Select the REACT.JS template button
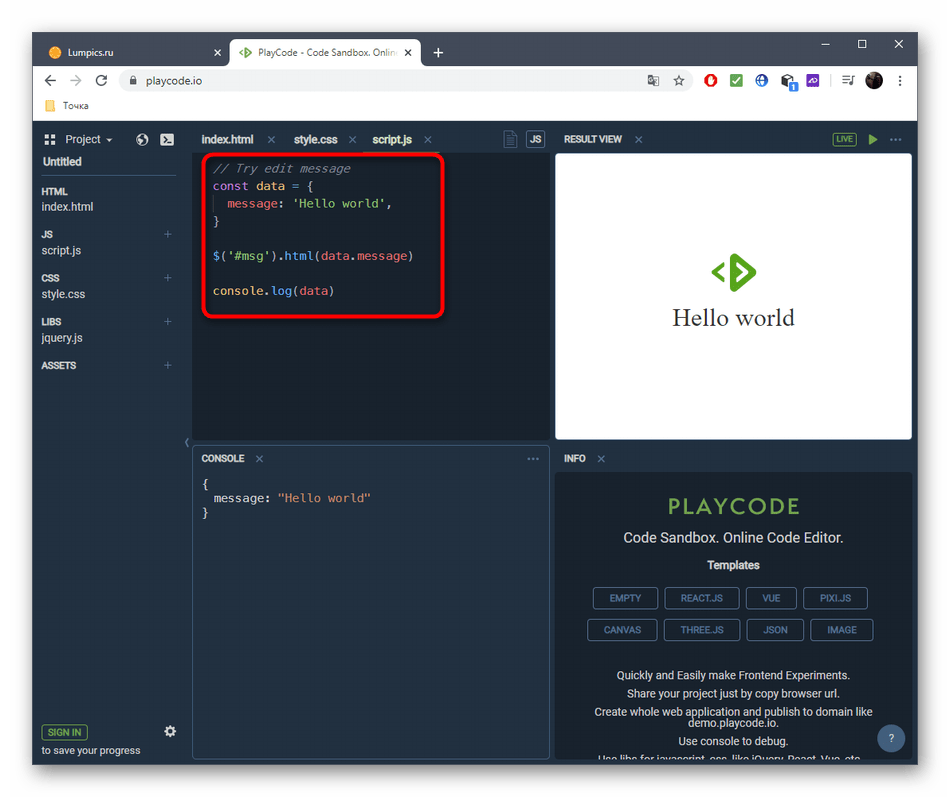The height and width of the screenshot is (797, 950). click(701, 598)
